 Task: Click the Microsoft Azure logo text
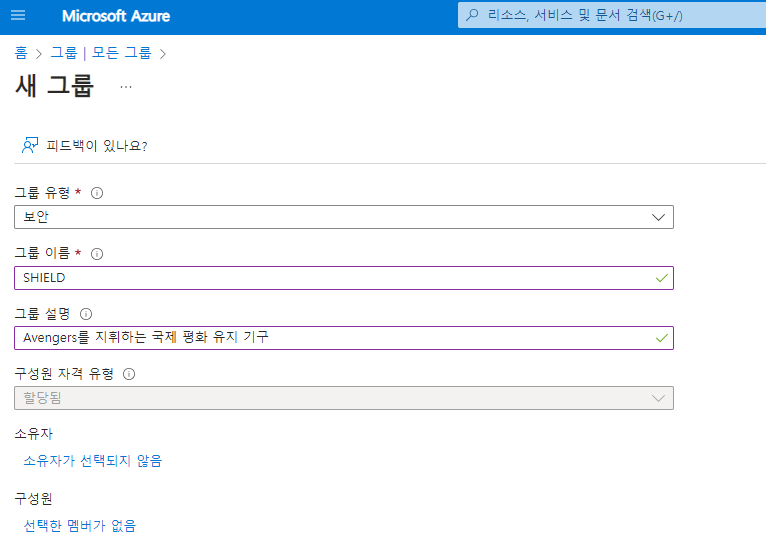click(x=116, y=16)
